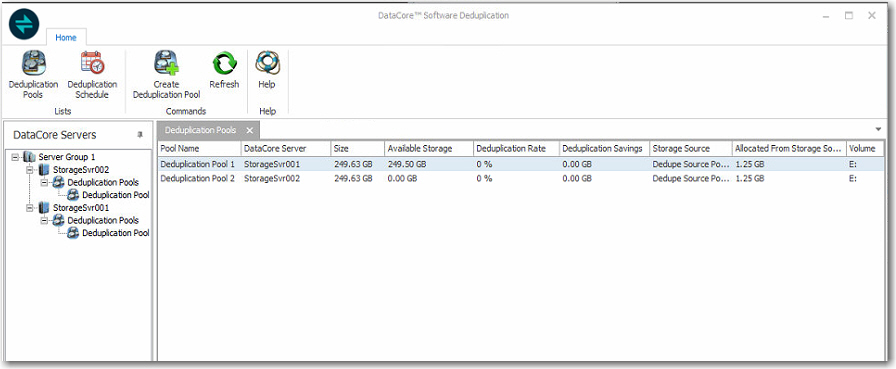
Task: Sort by Storage Source column header
Action: pos(691,149)
